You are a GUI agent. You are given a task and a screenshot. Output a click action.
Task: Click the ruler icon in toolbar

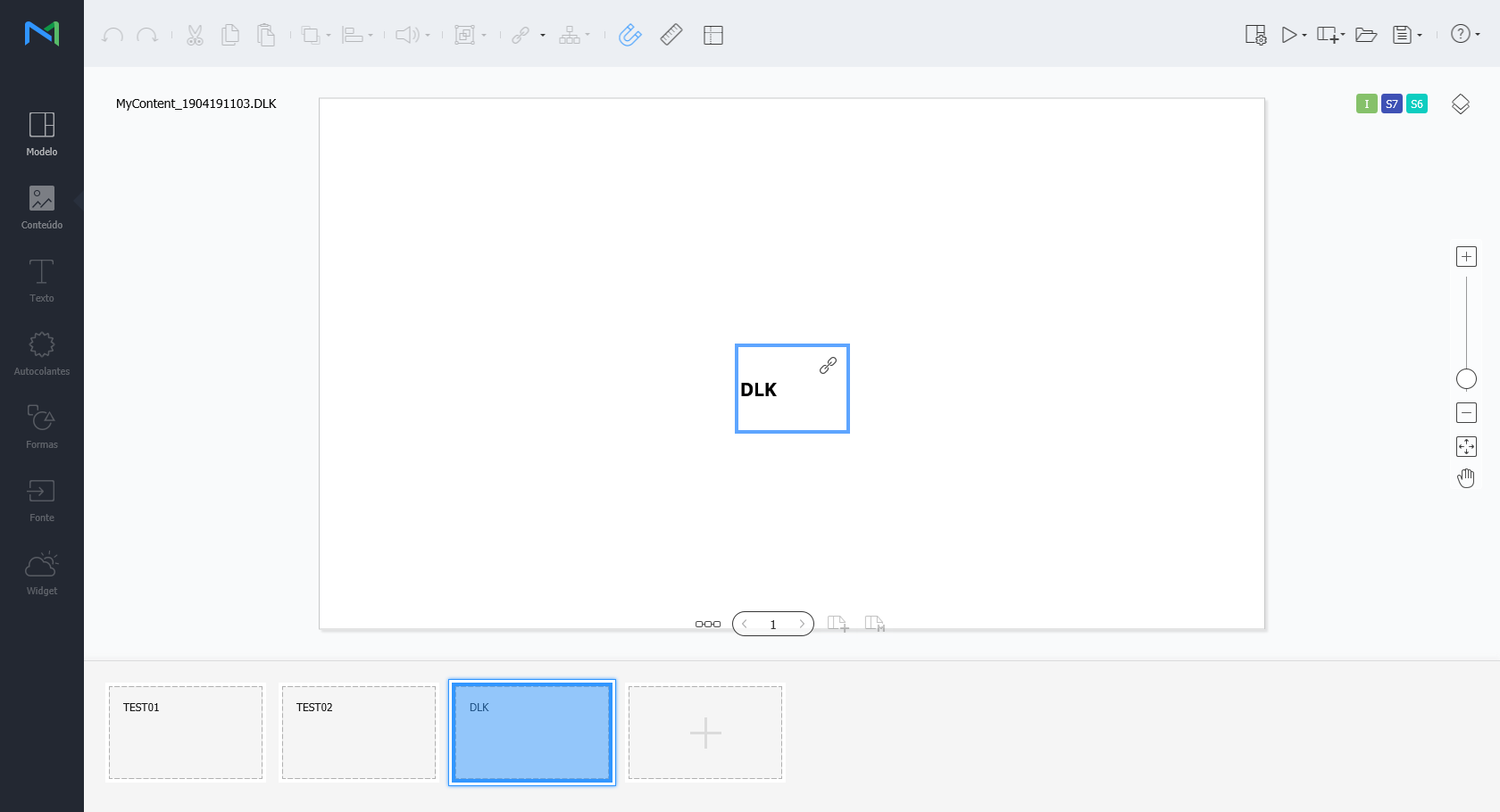[671, 35]
